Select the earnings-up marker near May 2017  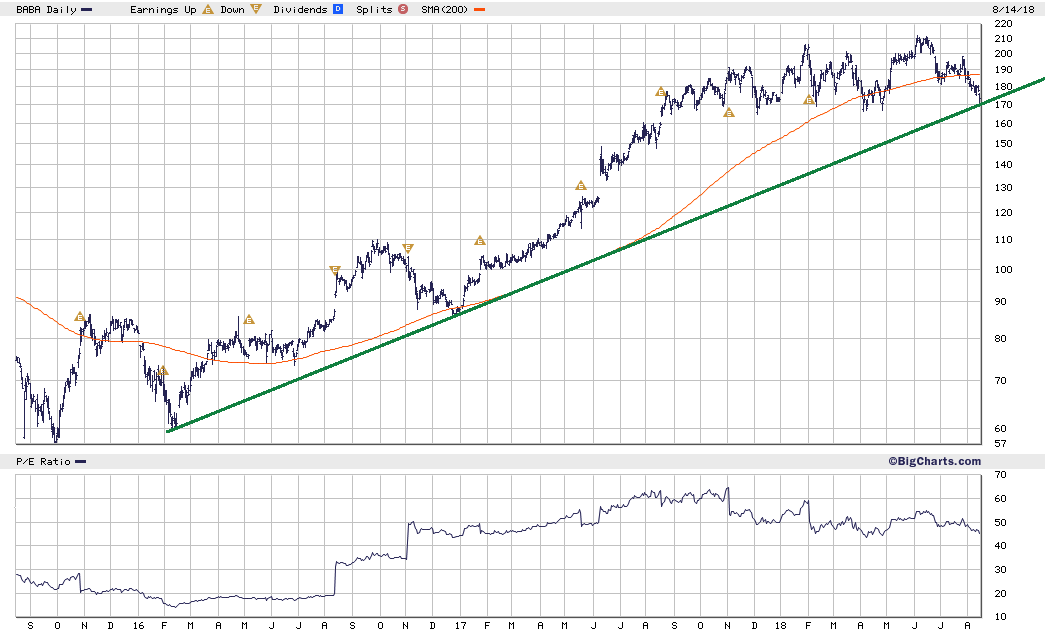[580, 186]
